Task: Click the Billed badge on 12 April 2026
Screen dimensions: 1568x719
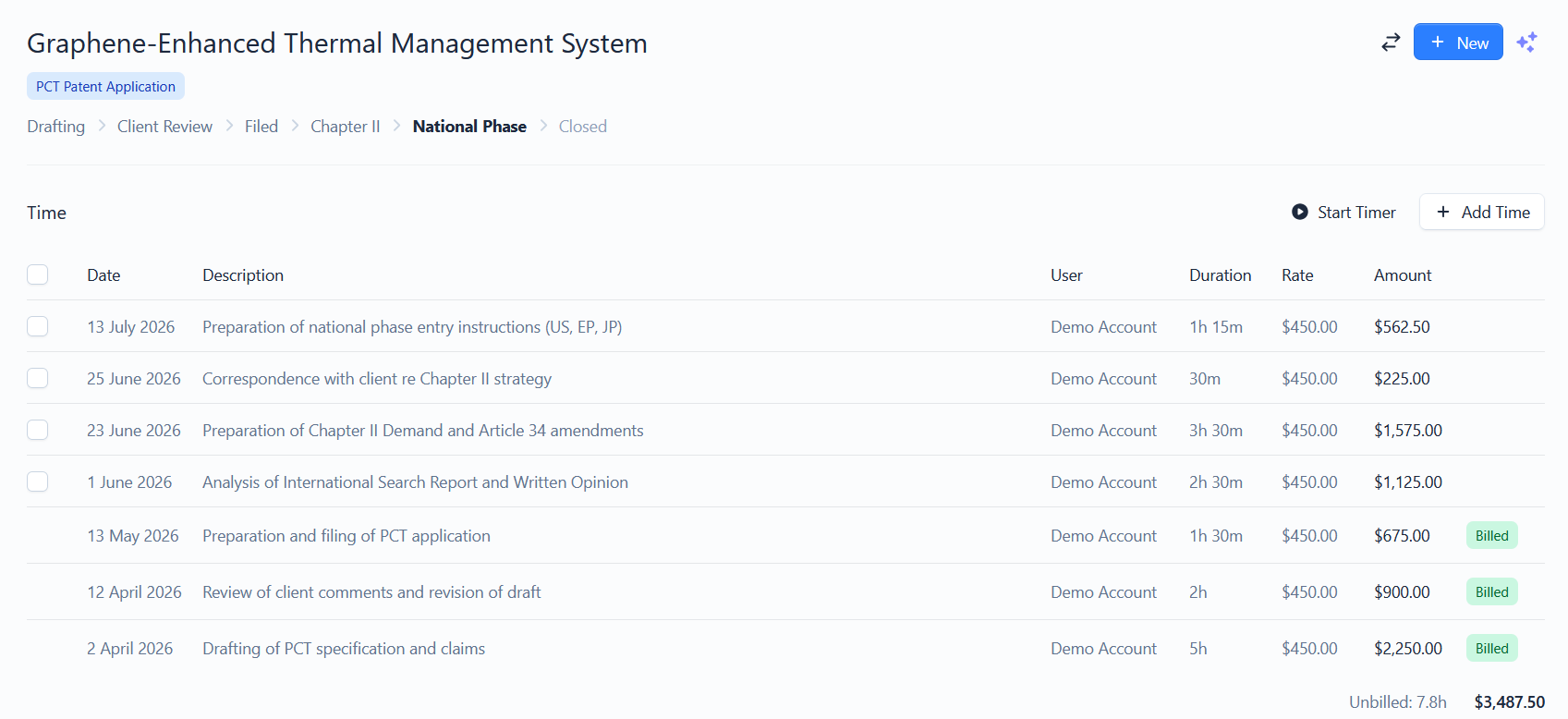Action: [x=1491, y=591]
